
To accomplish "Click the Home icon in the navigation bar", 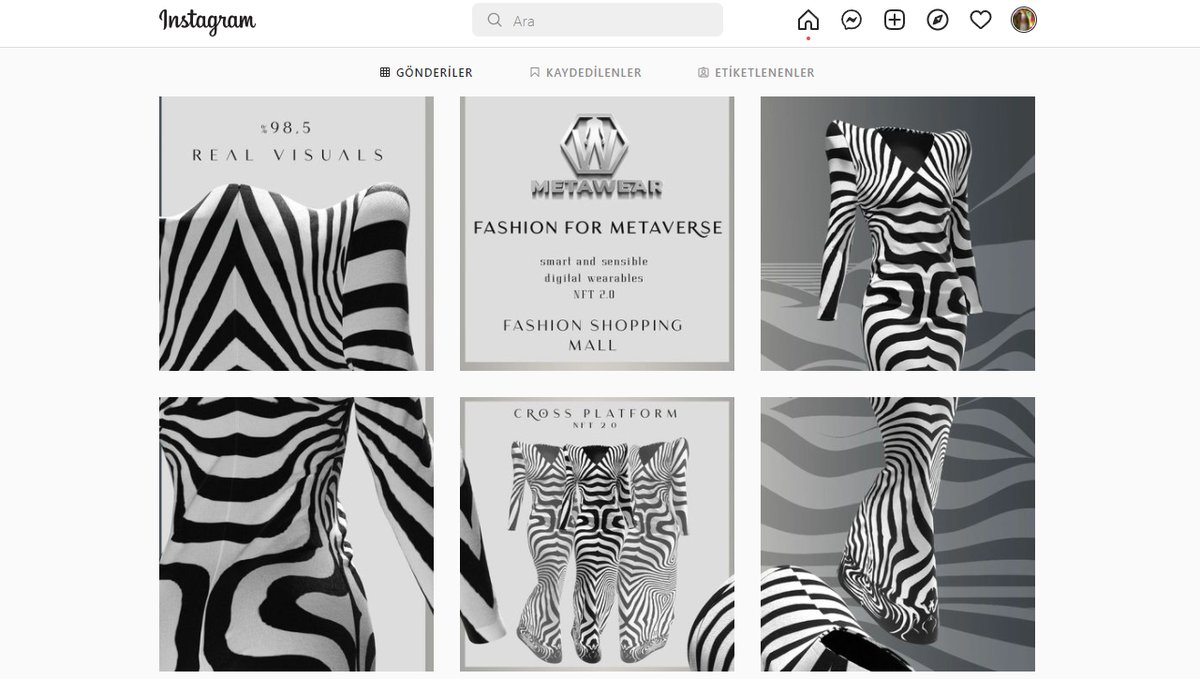I will (x=807, y=18).
